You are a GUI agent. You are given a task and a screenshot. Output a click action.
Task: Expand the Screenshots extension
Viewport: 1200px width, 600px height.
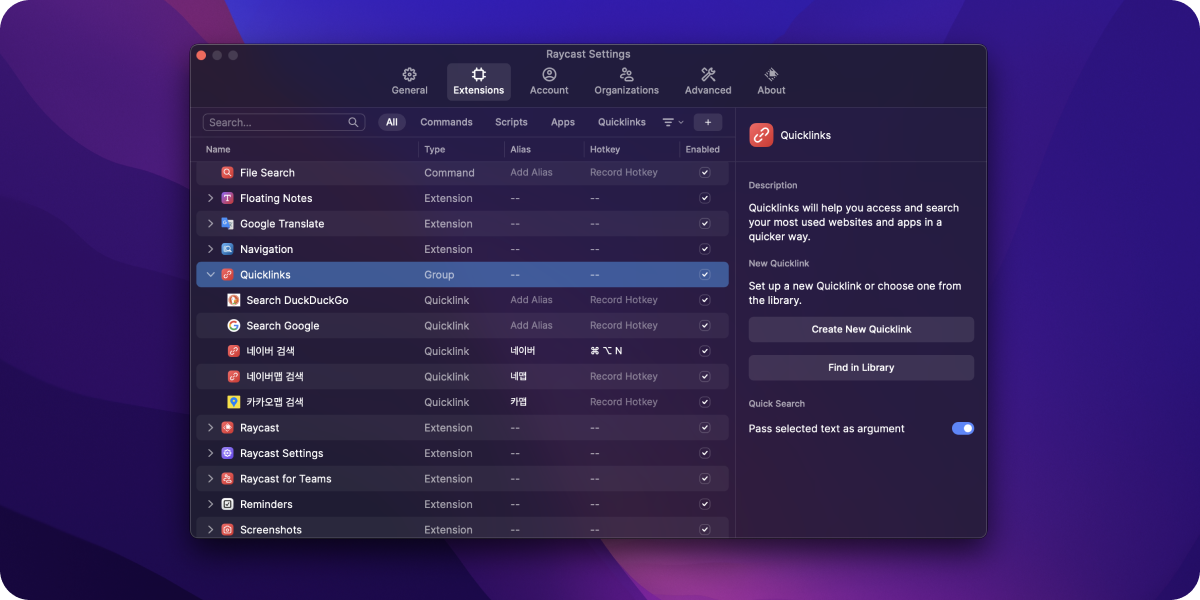tap(210, 530)
